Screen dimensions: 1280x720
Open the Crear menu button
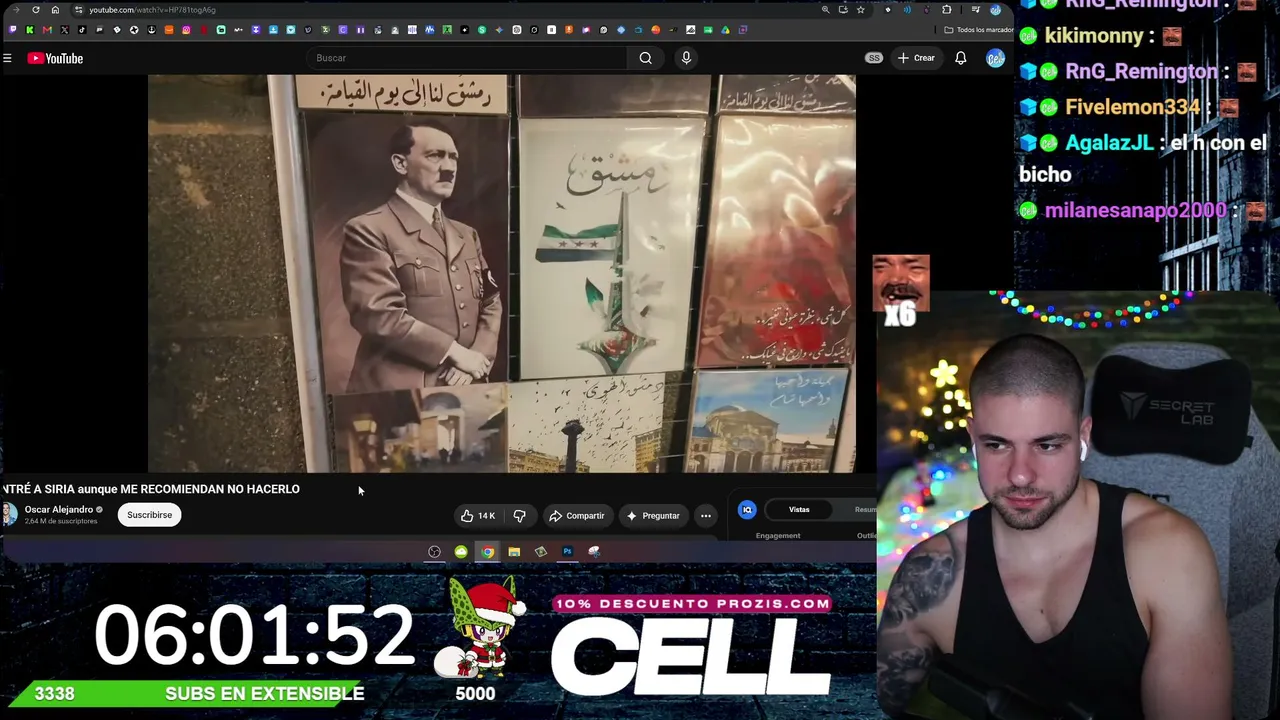coord(915,58)
